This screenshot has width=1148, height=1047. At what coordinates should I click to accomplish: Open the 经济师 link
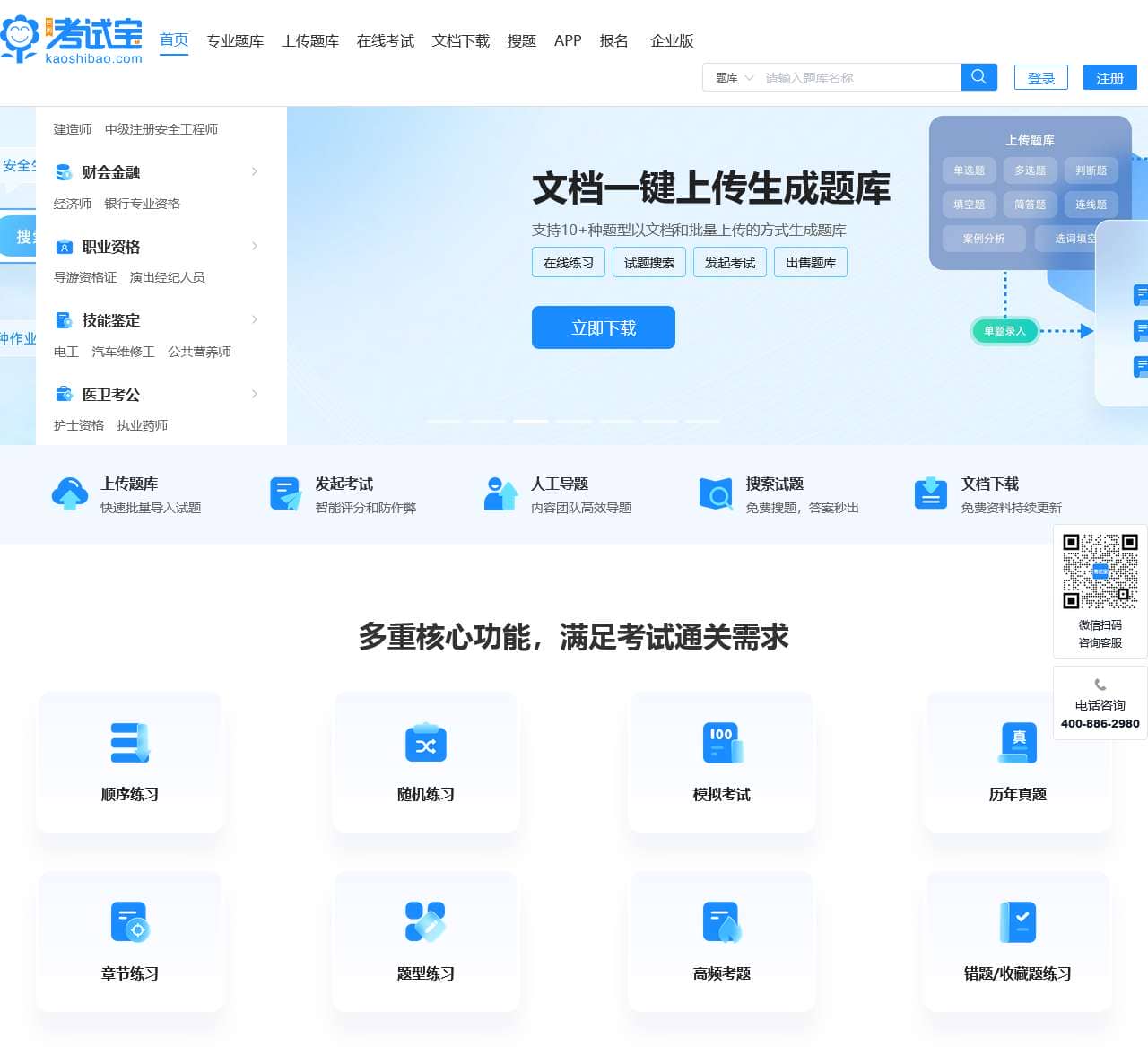[x=73, y=204]
